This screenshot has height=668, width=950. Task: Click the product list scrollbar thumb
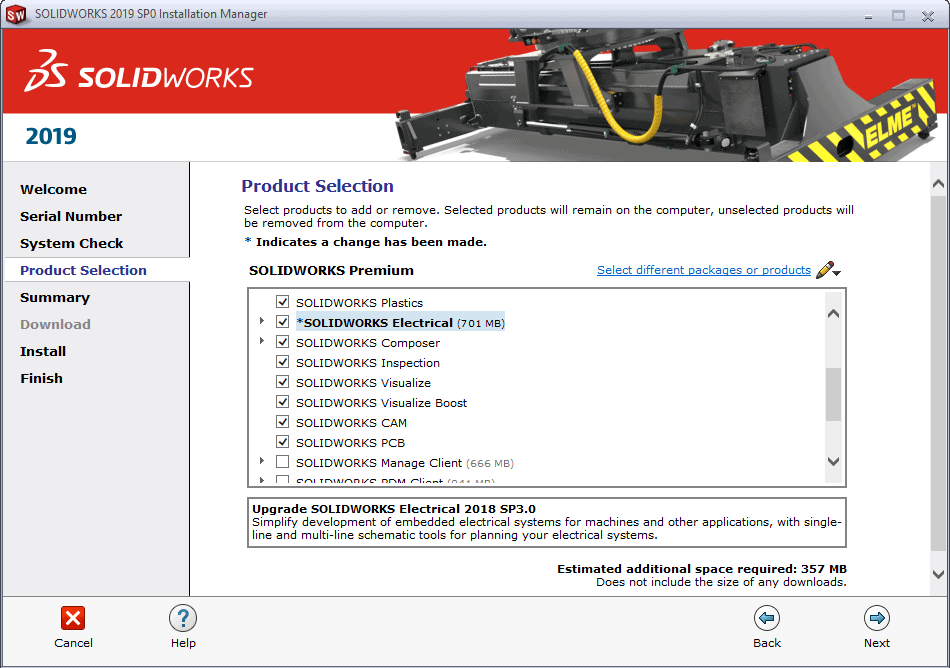833,394
